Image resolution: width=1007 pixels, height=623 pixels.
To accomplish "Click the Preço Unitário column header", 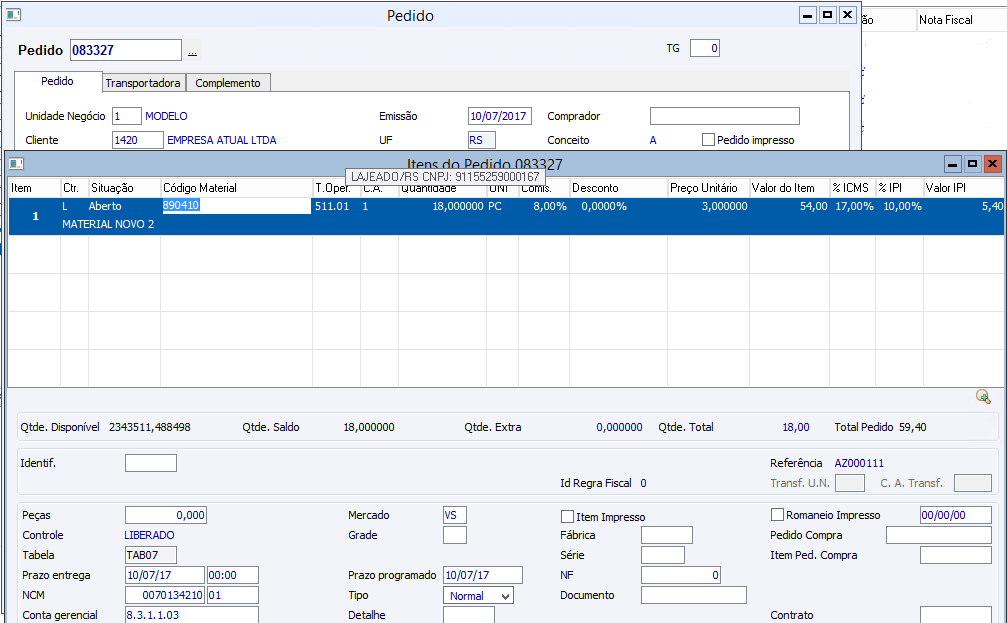I will click(707, 188).
